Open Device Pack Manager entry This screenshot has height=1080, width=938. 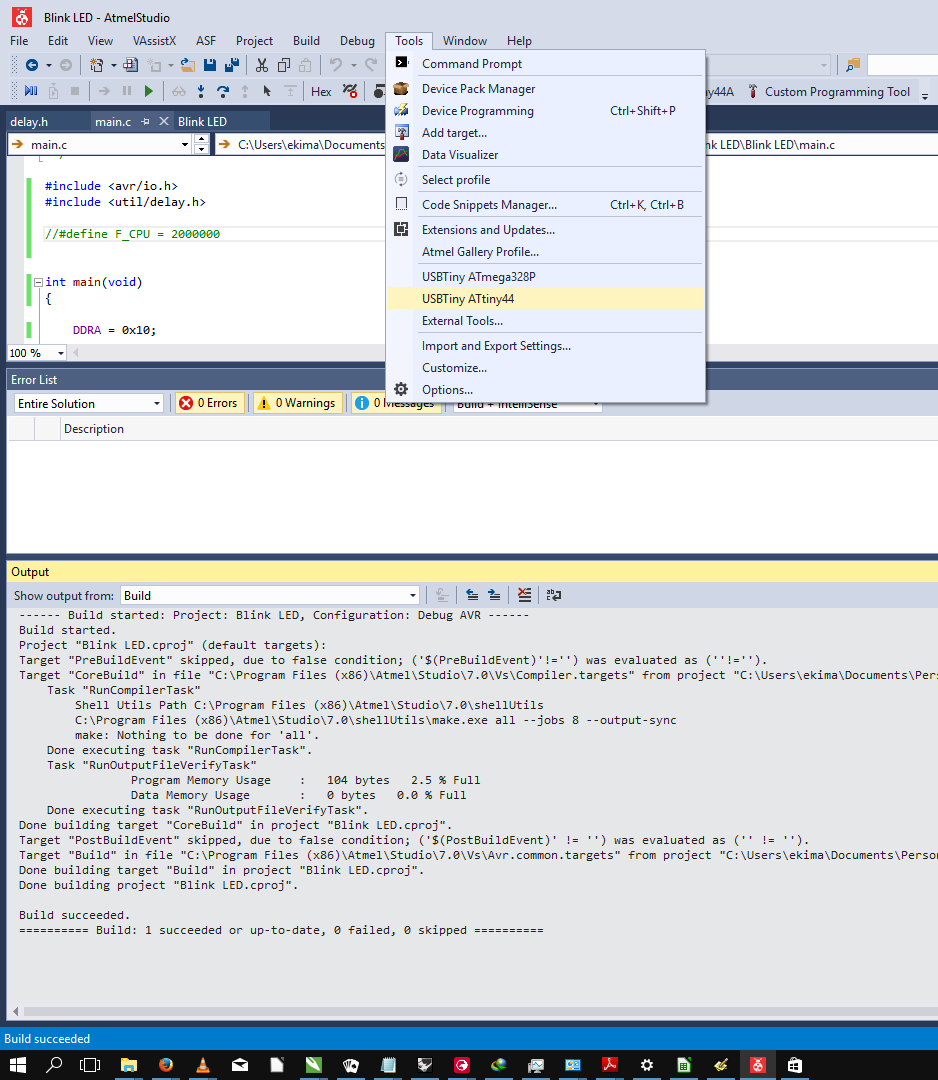tap(545, 89)
